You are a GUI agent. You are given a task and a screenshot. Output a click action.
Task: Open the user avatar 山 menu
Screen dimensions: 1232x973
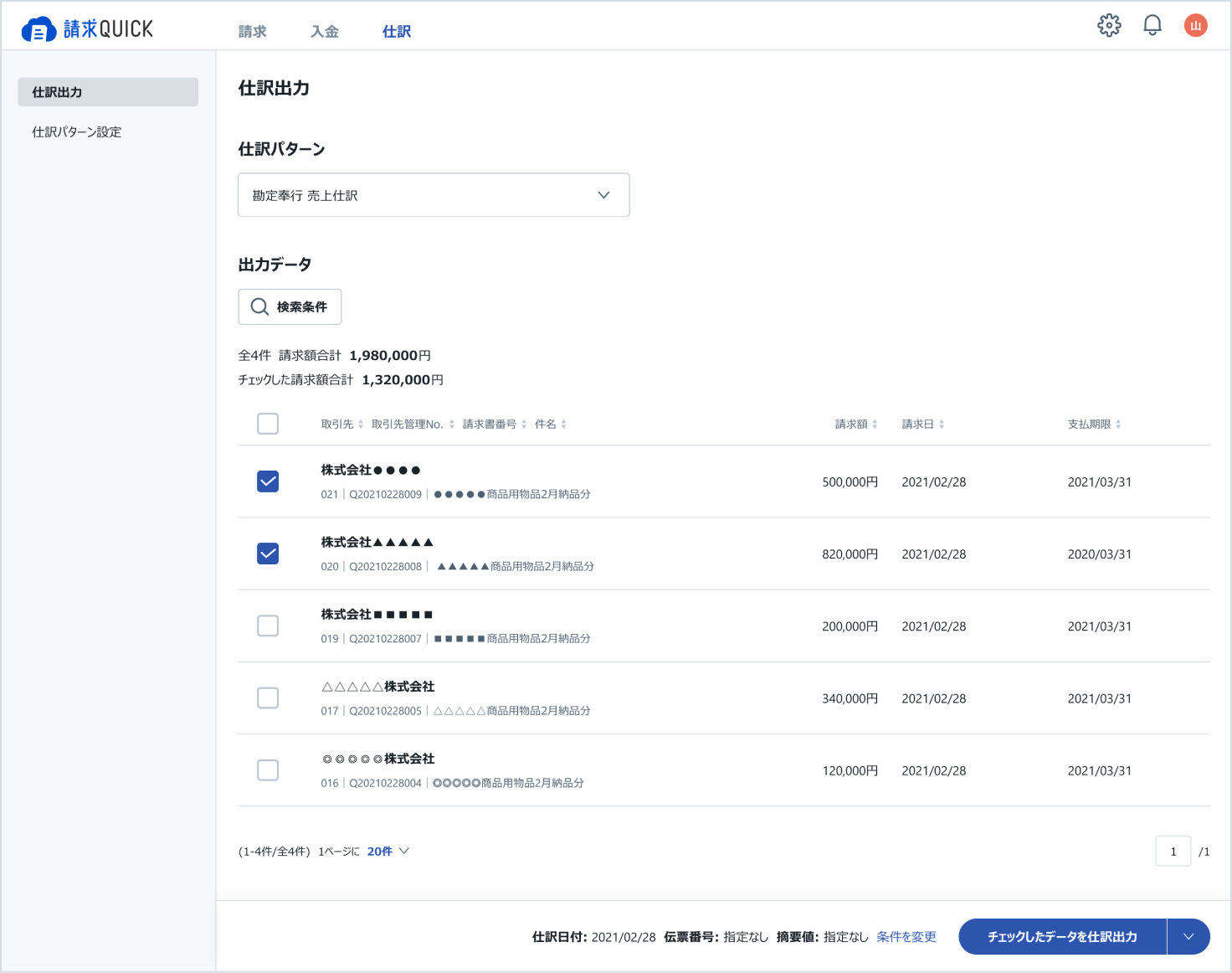coord(1195,25)
